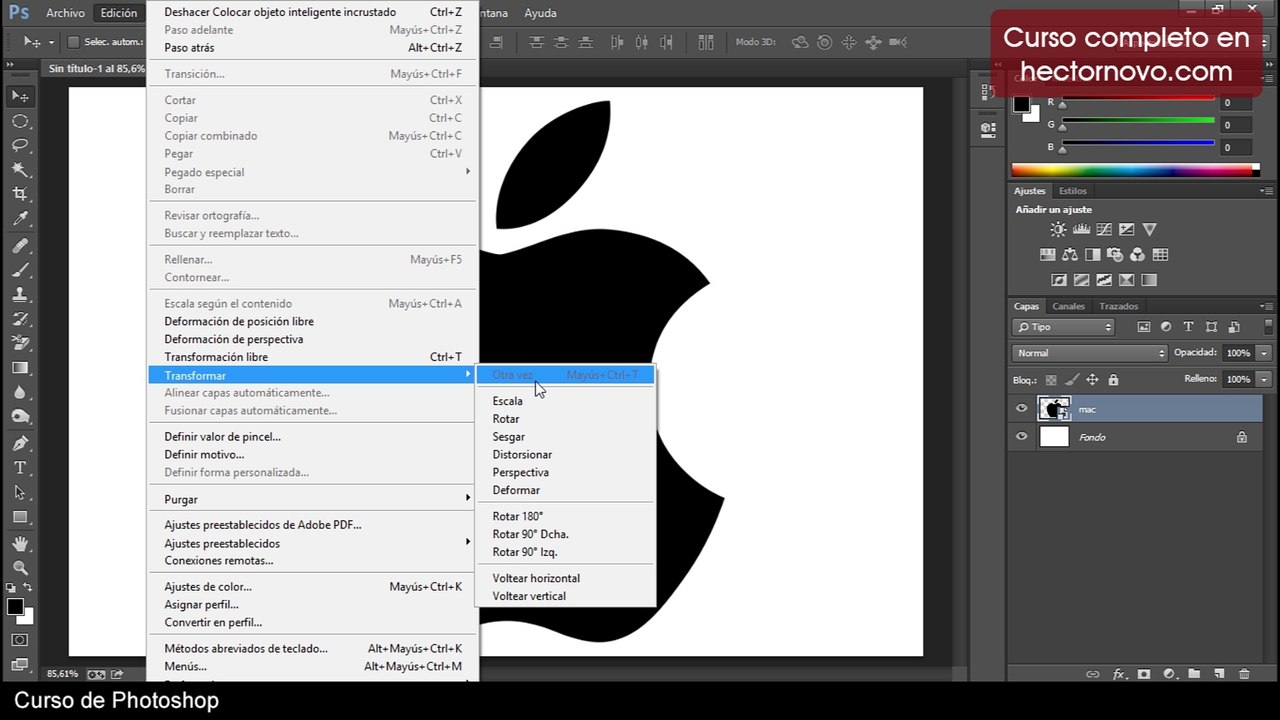
Task: Choose Transformación libre menu entry
Action: 314,357
